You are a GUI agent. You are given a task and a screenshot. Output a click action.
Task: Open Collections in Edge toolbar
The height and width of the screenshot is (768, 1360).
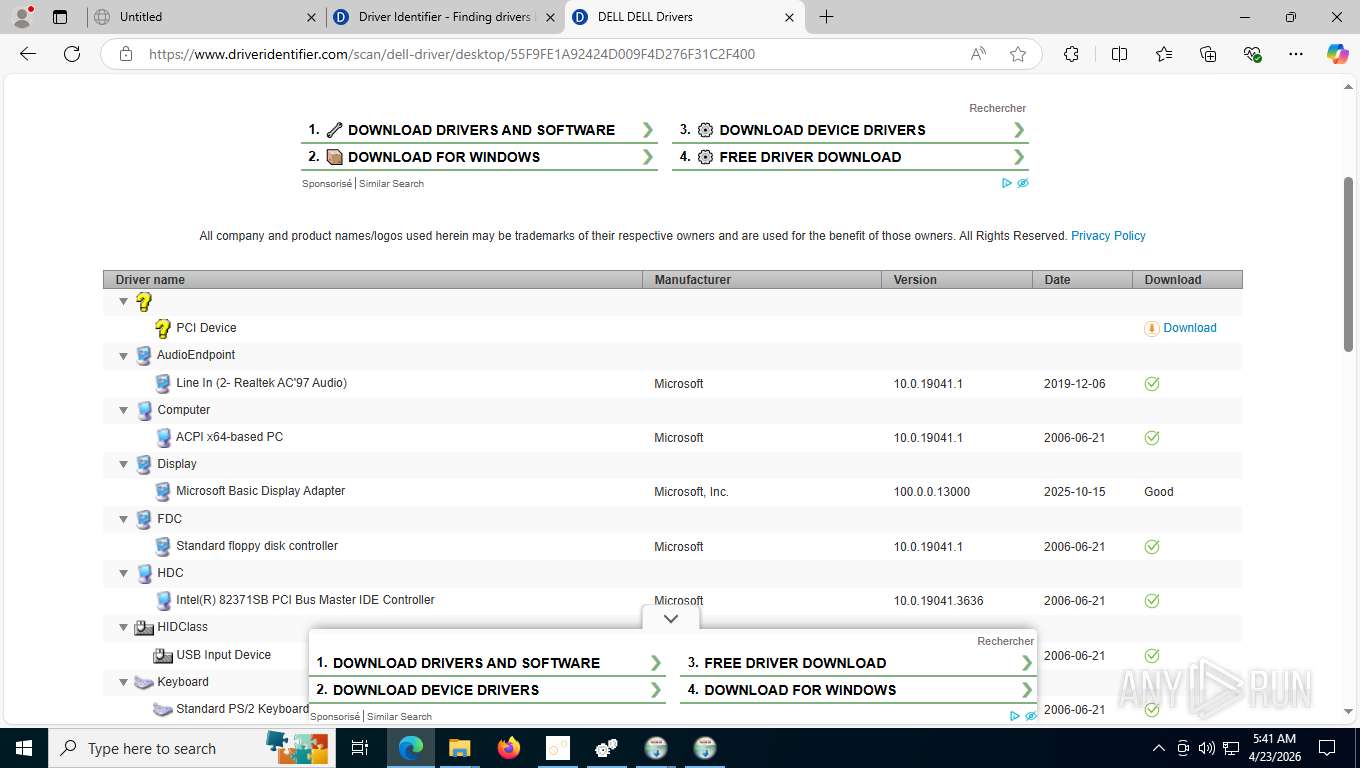1208,54
